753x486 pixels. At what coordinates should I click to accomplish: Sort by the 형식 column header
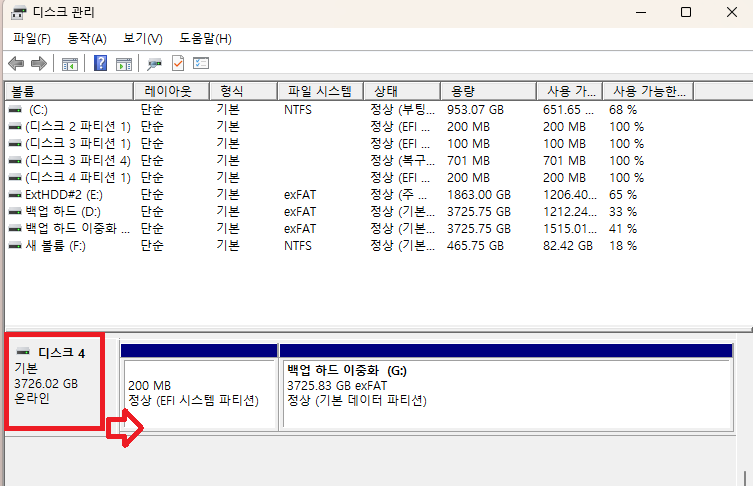tap(244, 91)
